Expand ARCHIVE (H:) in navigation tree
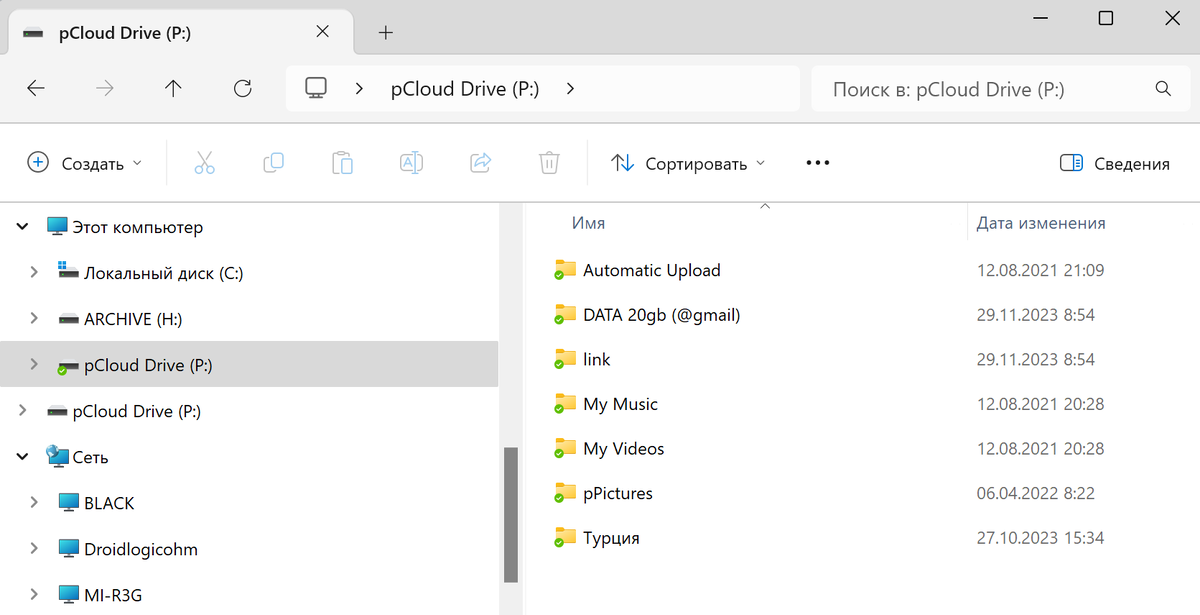 click(34, 319)
